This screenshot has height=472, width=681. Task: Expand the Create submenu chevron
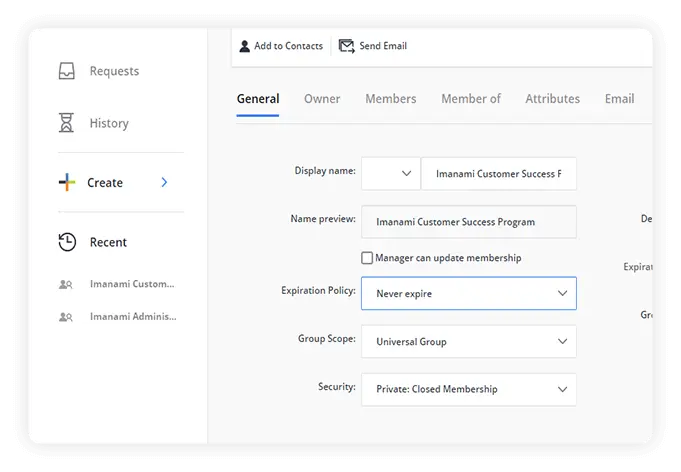164,182
